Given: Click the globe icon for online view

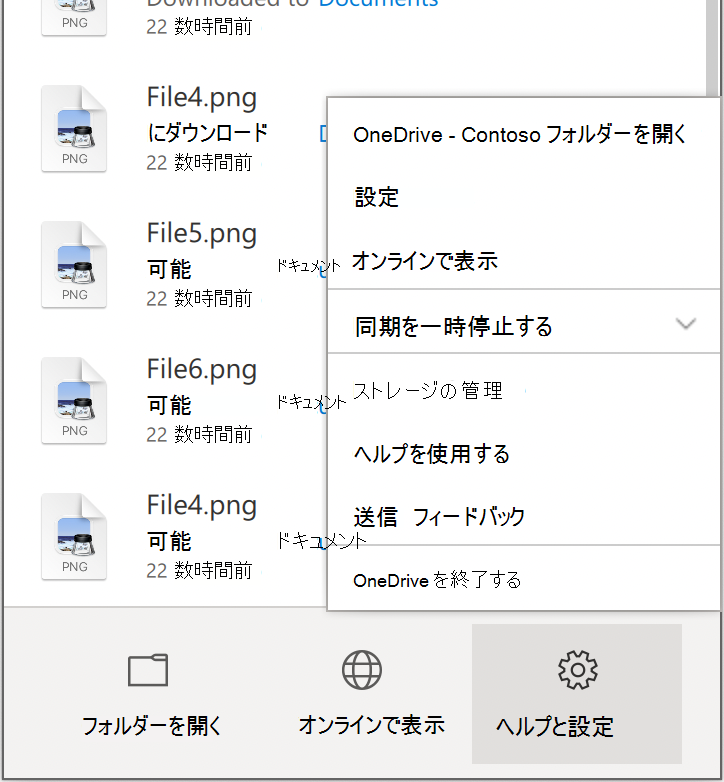Looking at the screenshot, I should pos(362,670).
